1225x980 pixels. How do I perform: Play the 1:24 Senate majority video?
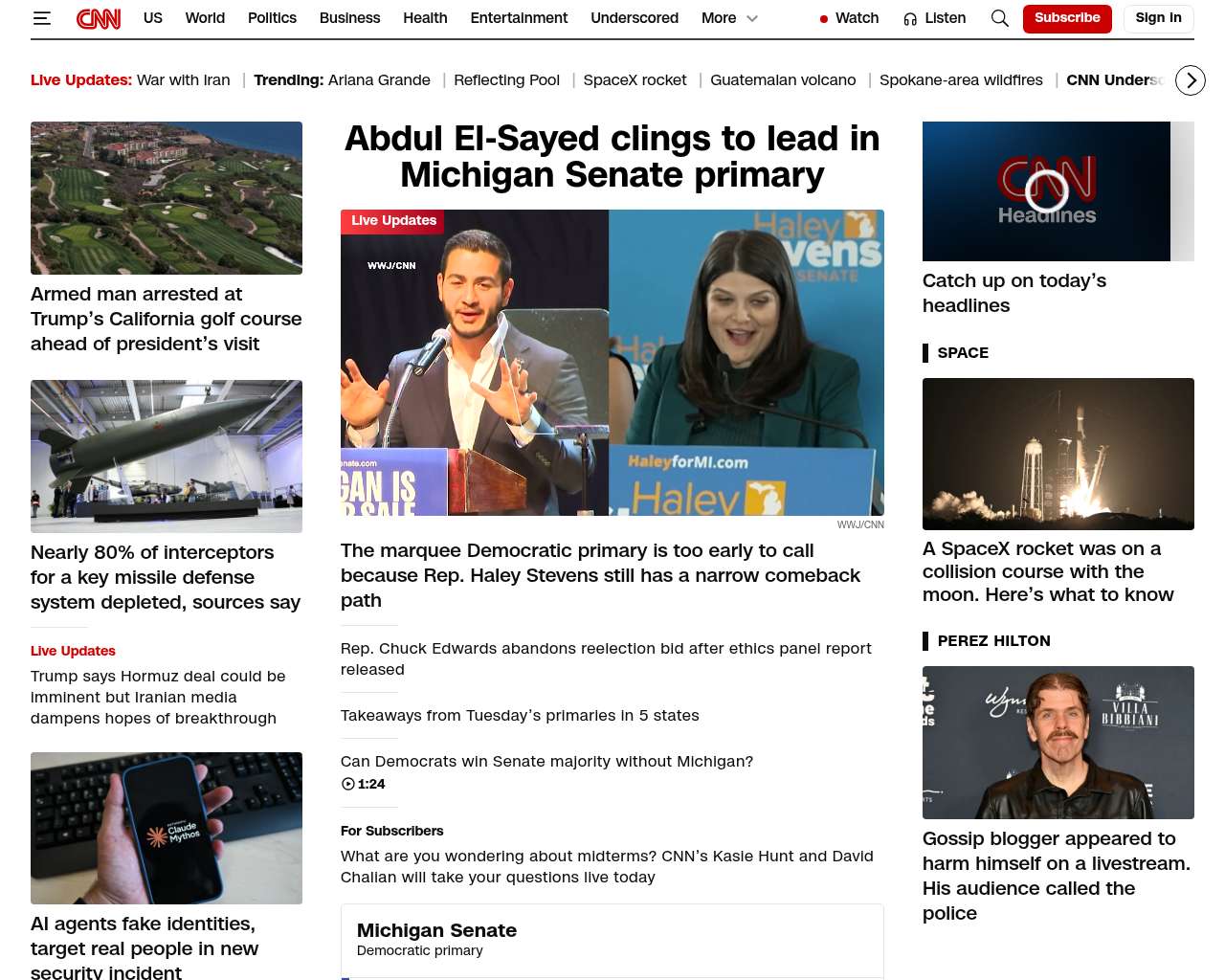364,784
